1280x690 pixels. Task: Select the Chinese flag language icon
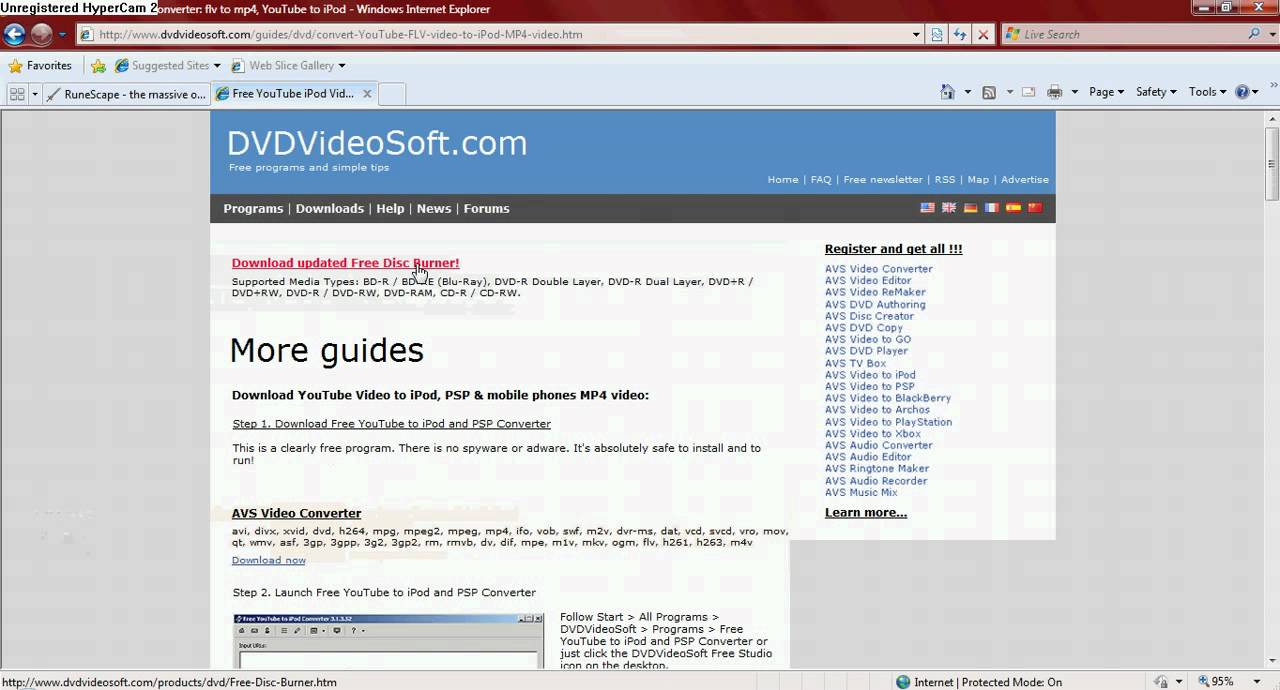coord(1034,208)
